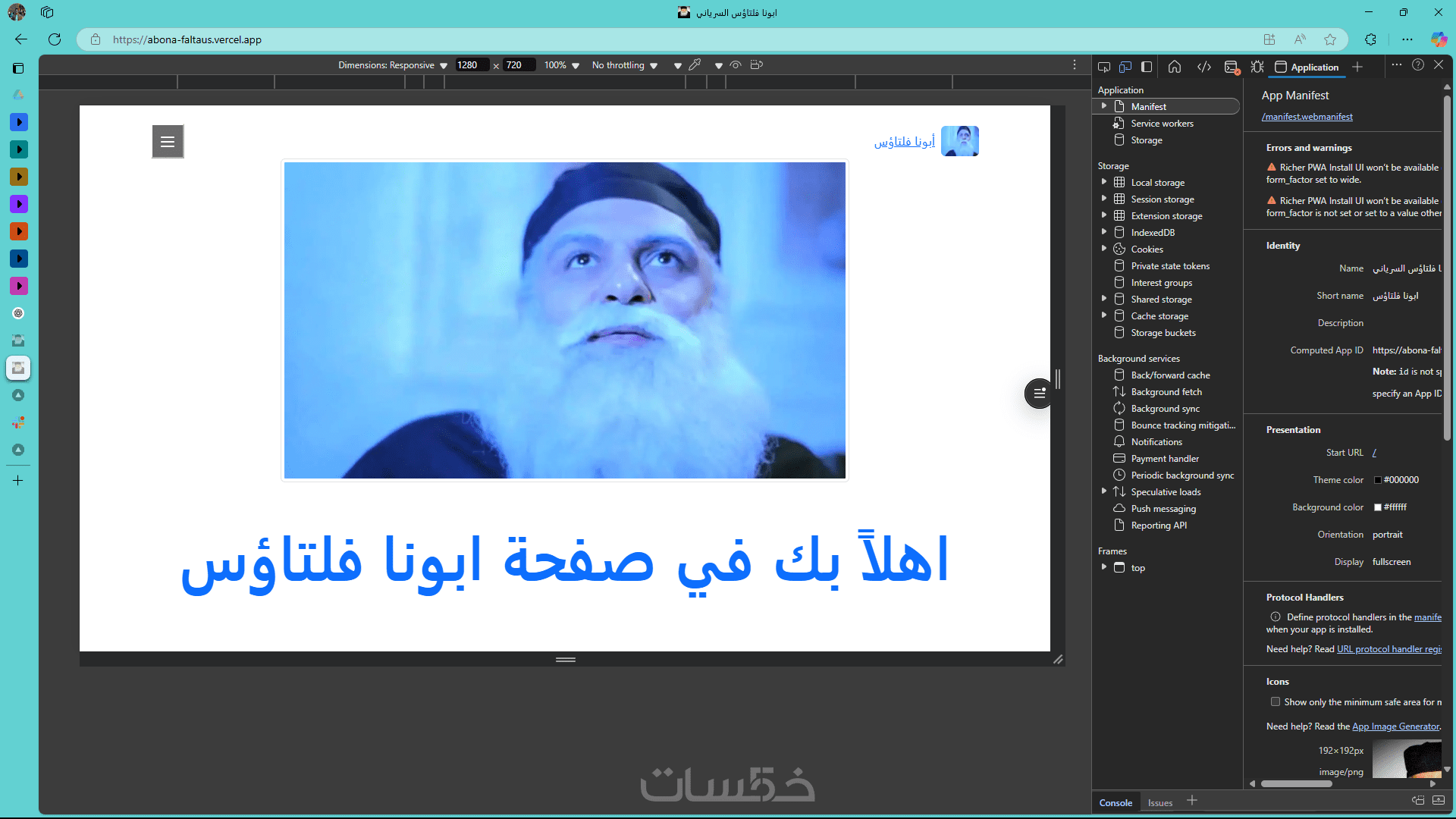
Task: Click the Theme color #000000 swatch
Action: [1378, 480]
